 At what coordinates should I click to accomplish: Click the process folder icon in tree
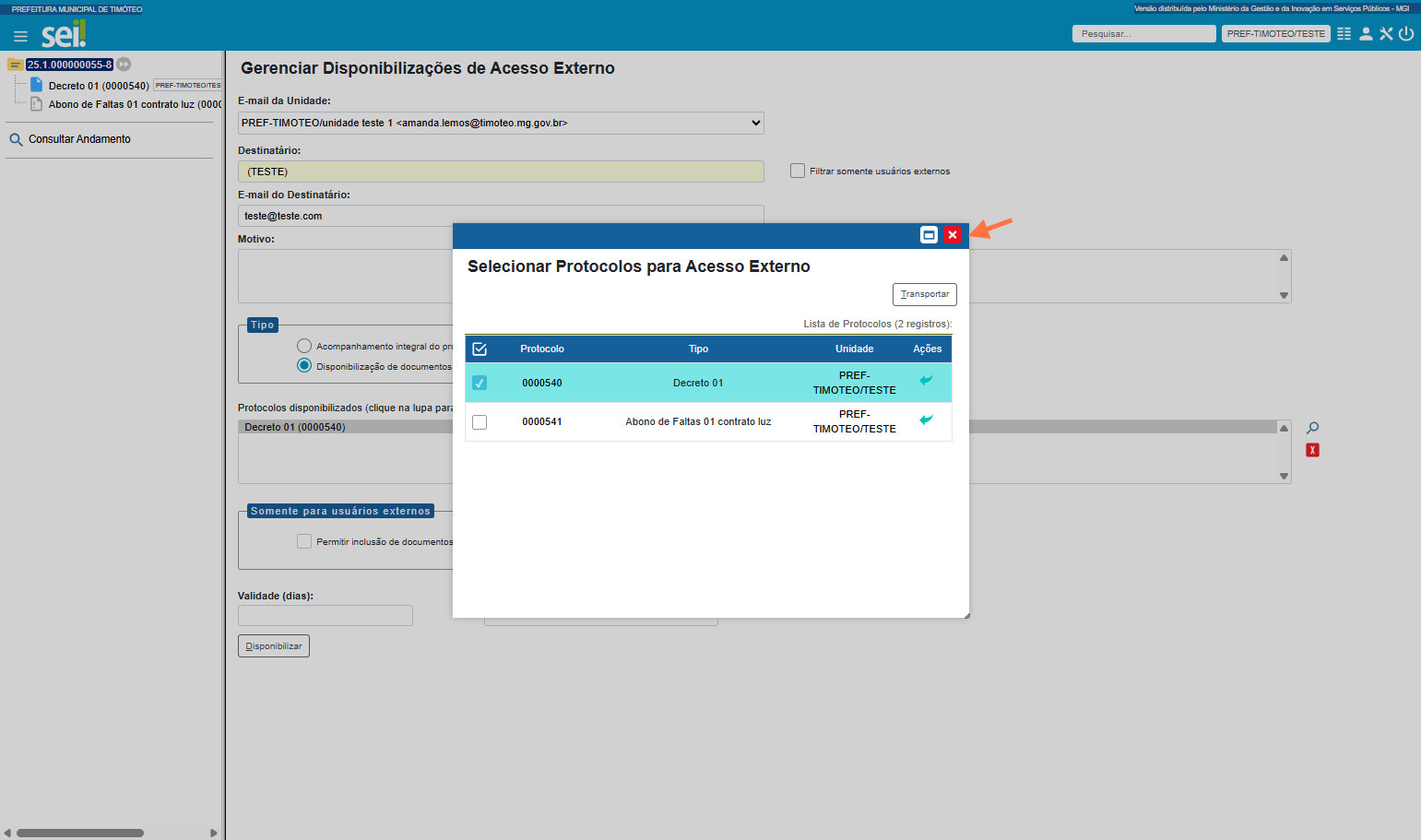pyautogui.click(x=16, y=65)
